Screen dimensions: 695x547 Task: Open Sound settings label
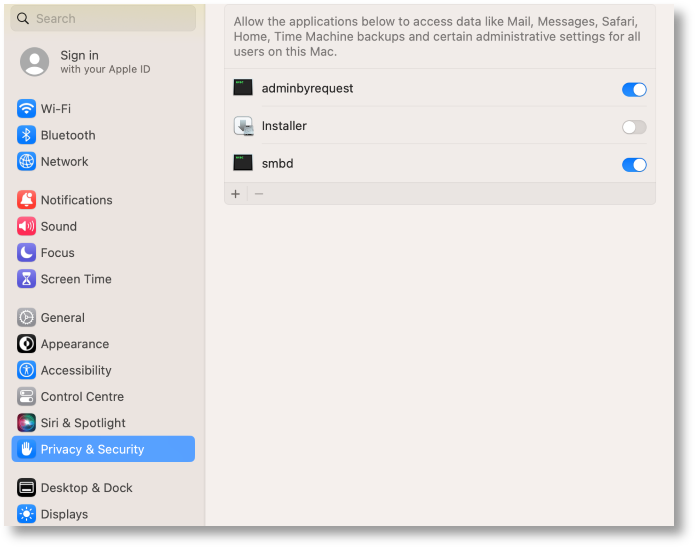click(x=59, y=226)
